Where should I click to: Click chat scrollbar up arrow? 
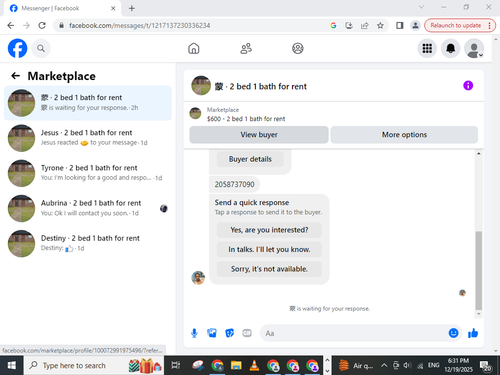pyautogui.click(x=479, y=153)
